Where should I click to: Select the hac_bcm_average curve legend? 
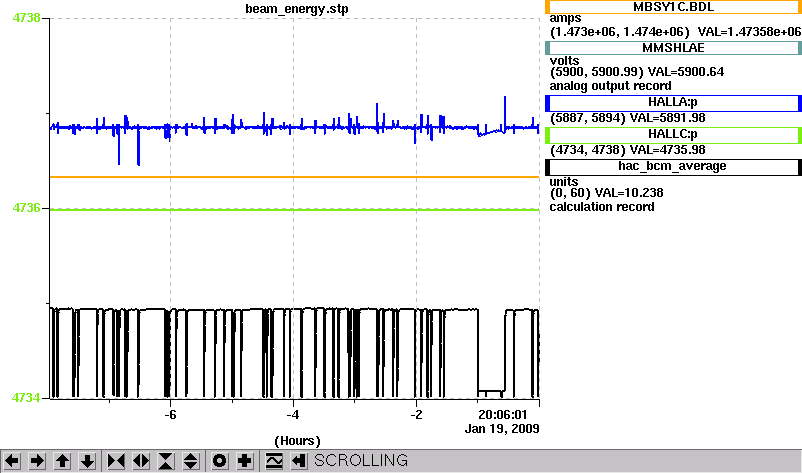pyautogui.click(x=673, y=167)
